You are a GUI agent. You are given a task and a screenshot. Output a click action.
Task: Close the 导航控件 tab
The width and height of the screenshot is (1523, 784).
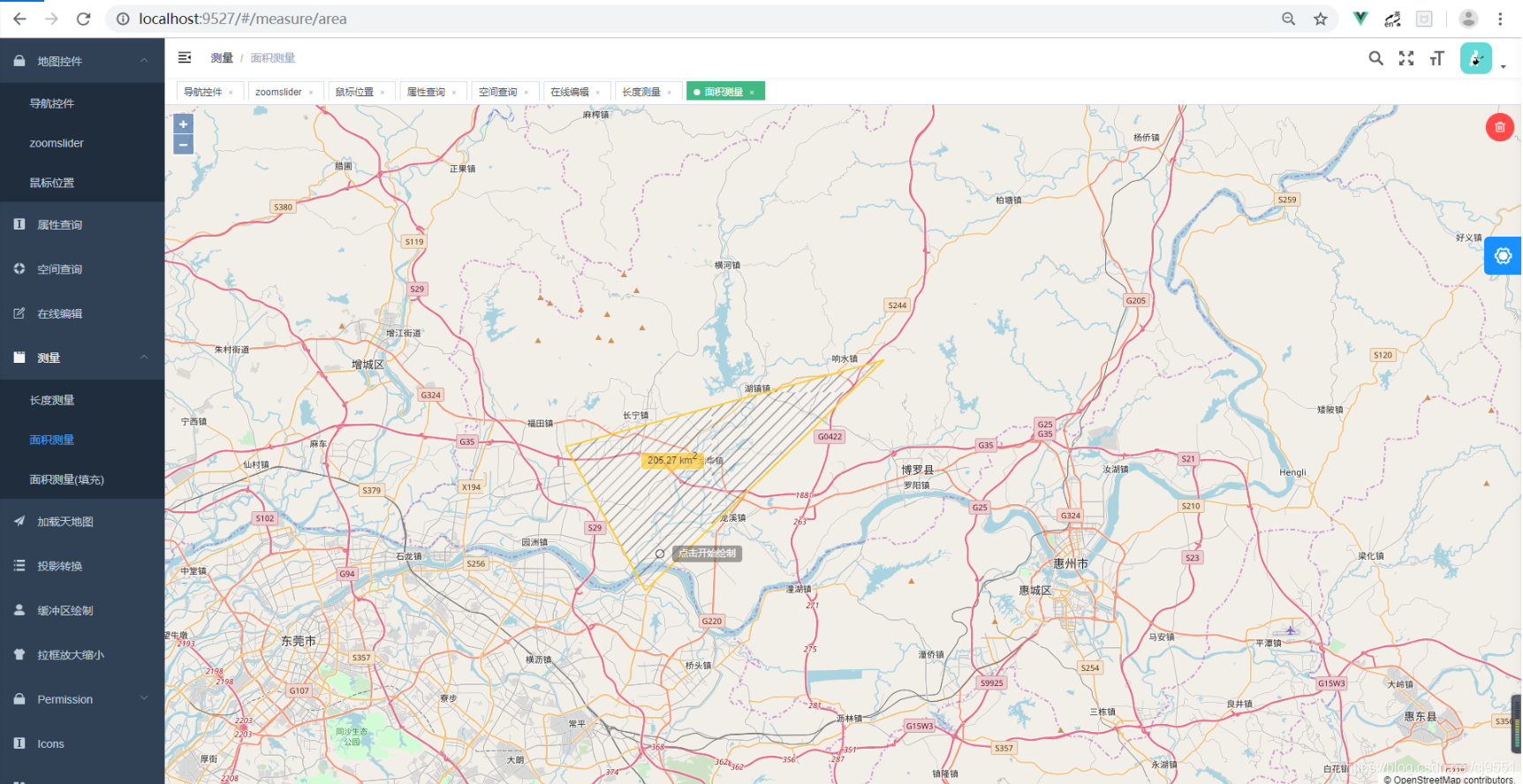(231, 93)
